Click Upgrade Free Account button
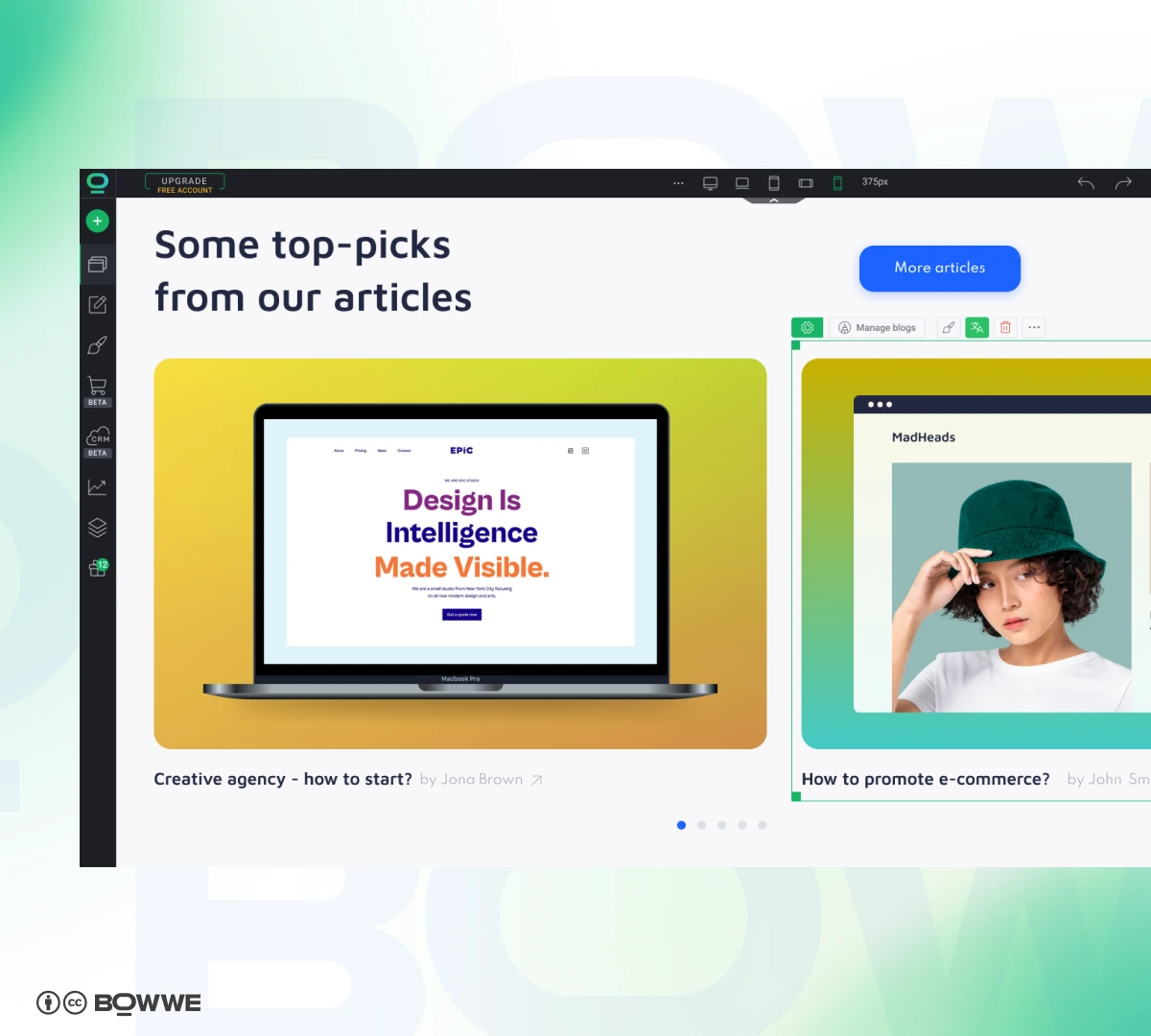Image resolution: width=1151 pixels, height=1036 pixels. (x=184, y=183)
